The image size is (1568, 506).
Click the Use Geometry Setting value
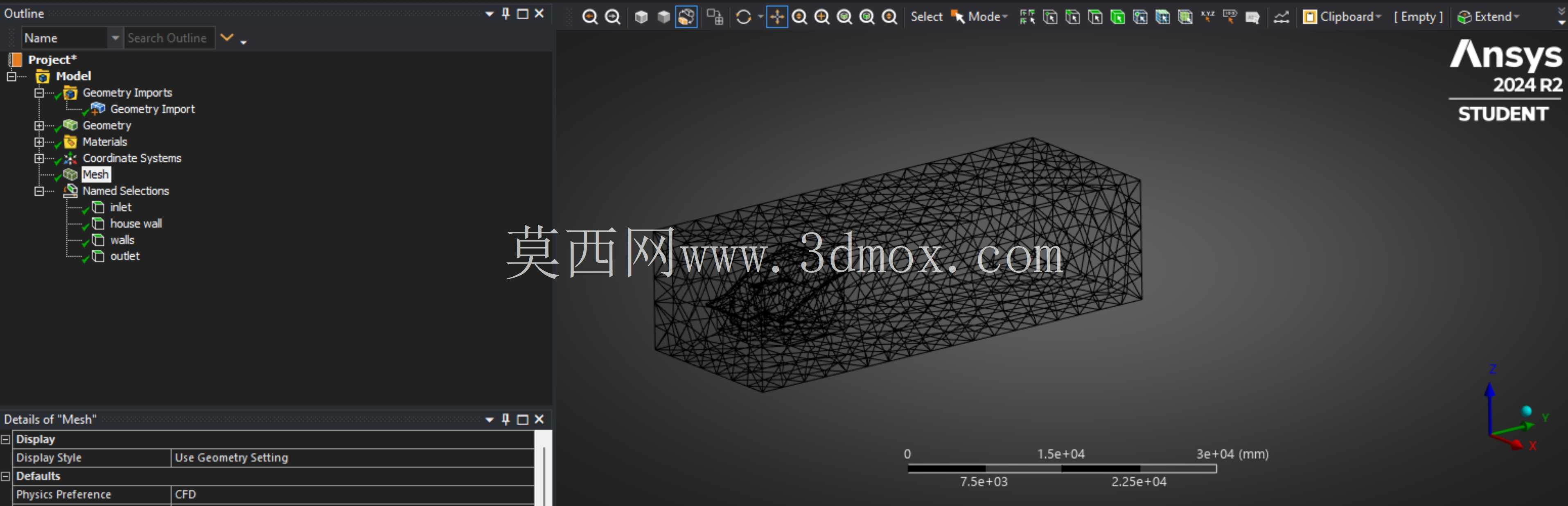point(352,458)
